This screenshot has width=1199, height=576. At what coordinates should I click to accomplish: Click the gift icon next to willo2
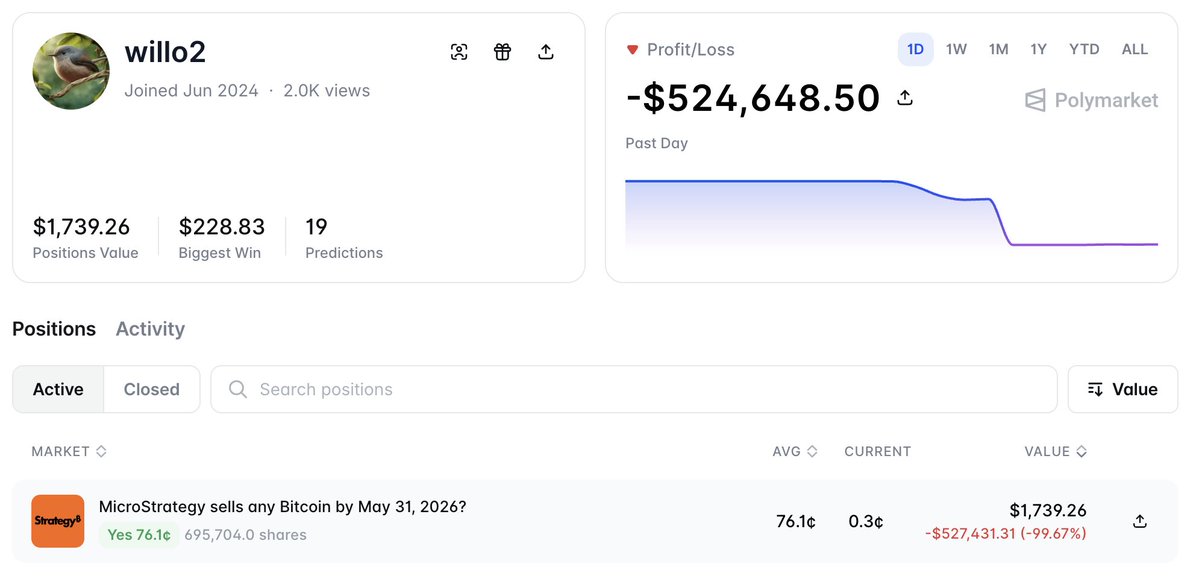click(x=502, y=52)
